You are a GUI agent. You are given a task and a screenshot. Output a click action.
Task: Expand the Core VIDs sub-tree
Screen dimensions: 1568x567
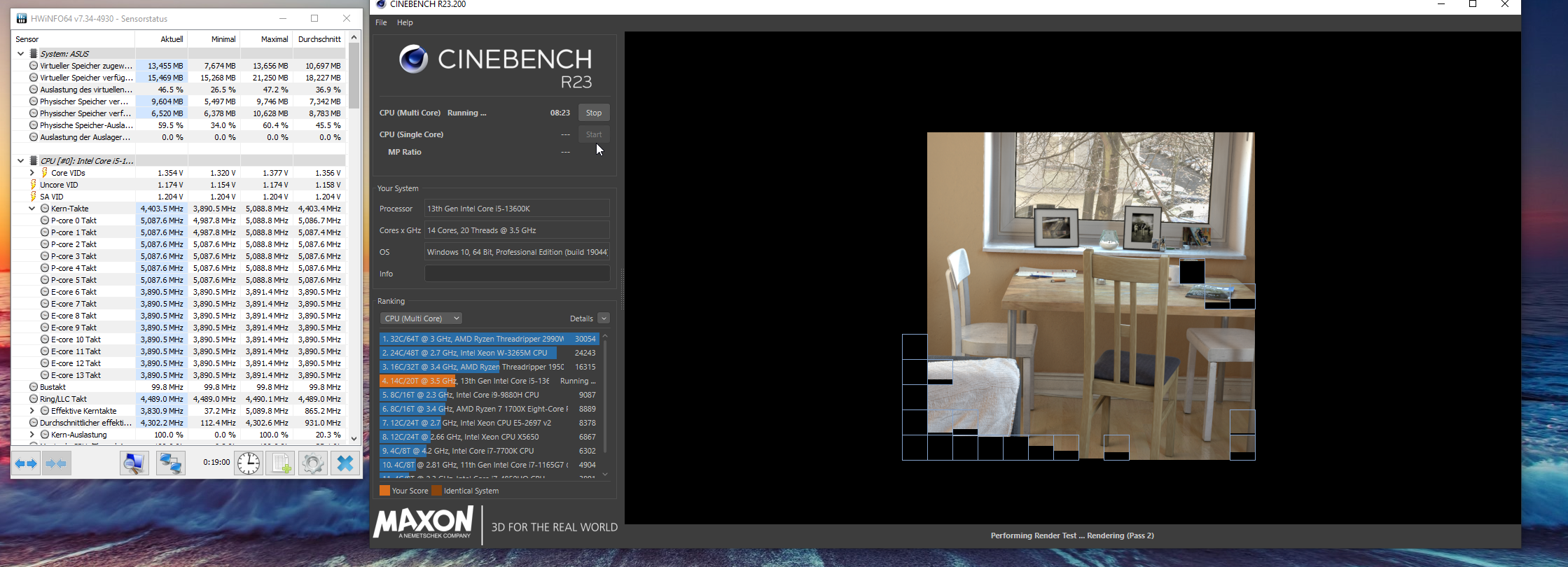[x=32, y=173]
